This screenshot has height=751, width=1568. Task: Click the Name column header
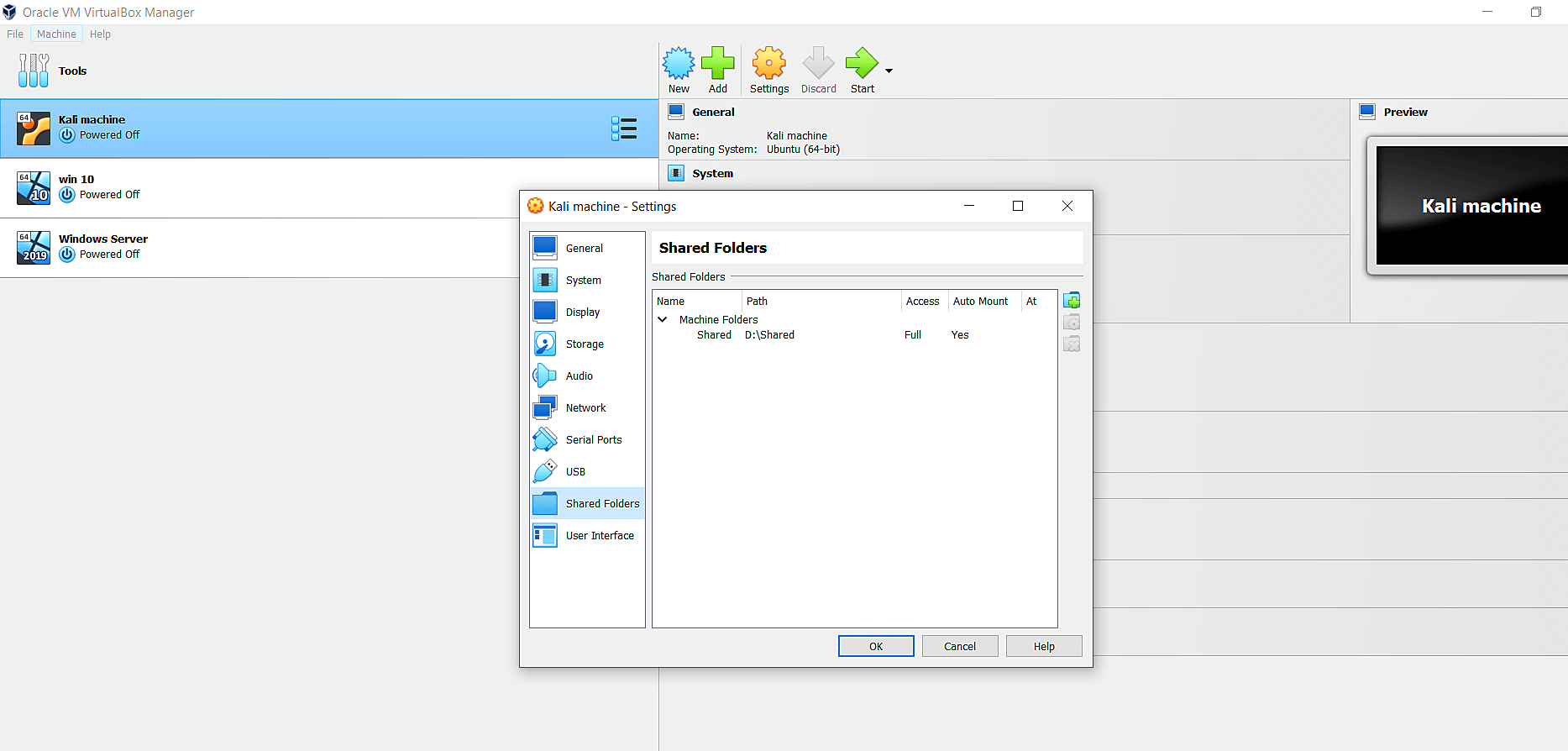tap(698, 301)
